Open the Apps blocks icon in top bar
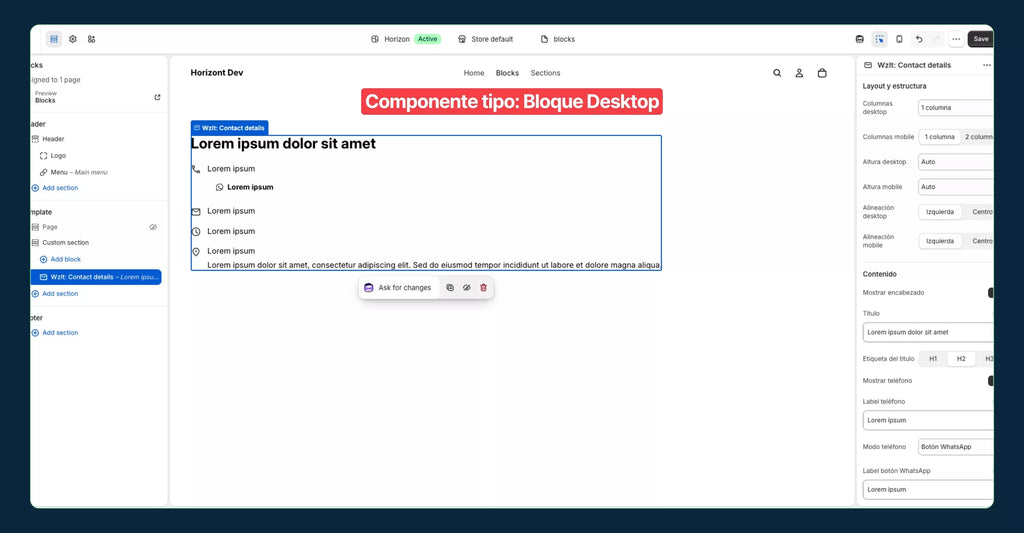 click(91, 39)
